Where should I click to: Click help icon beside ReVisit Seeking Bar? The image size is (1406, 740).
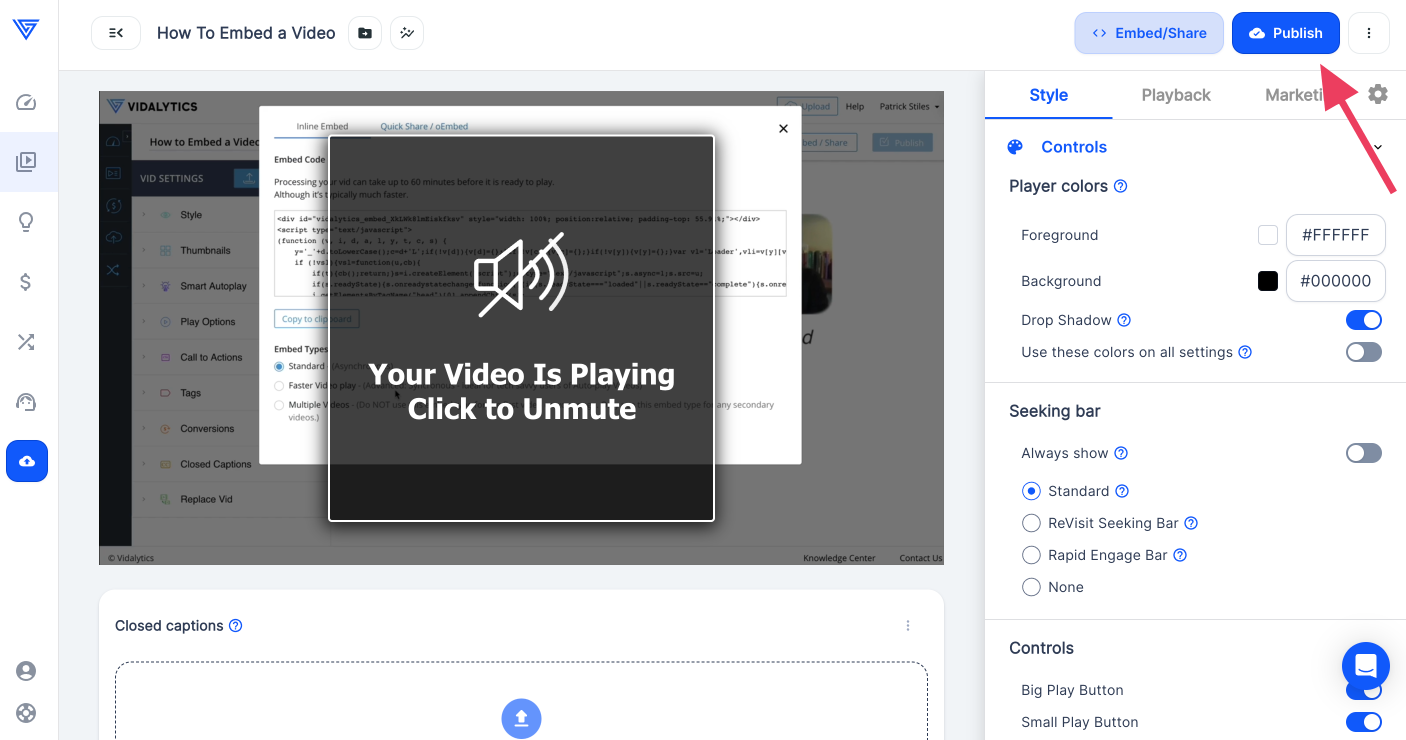1191,523
